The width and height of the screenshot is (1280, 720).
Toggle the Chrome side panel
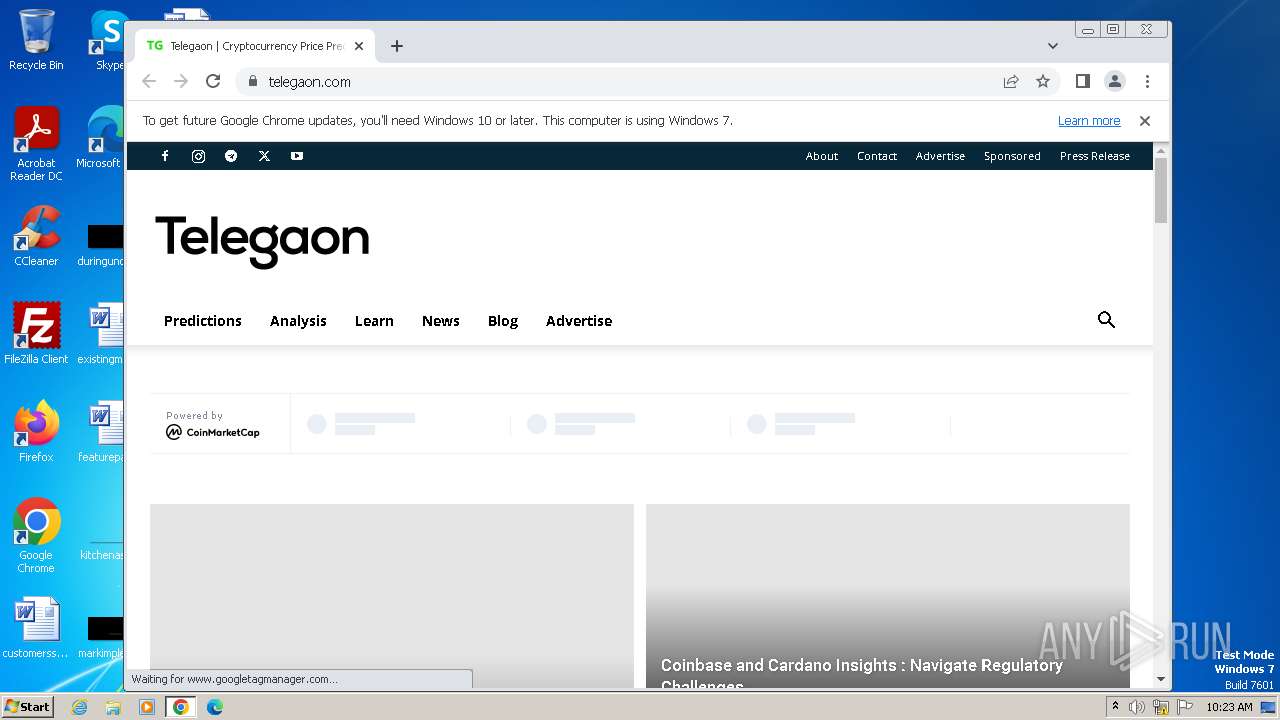coord(1082,82)
